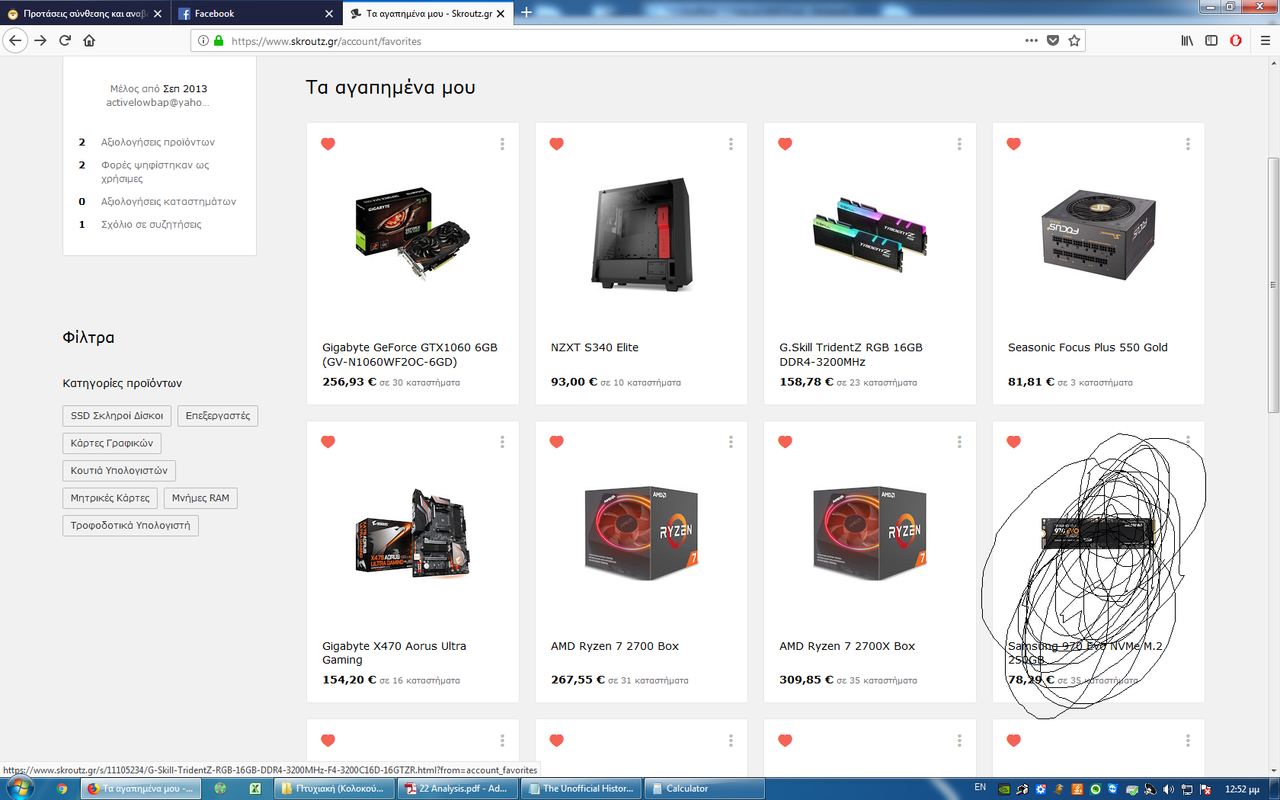
Task: Click the green padlock in the address bar
Action: pos(218,41)
